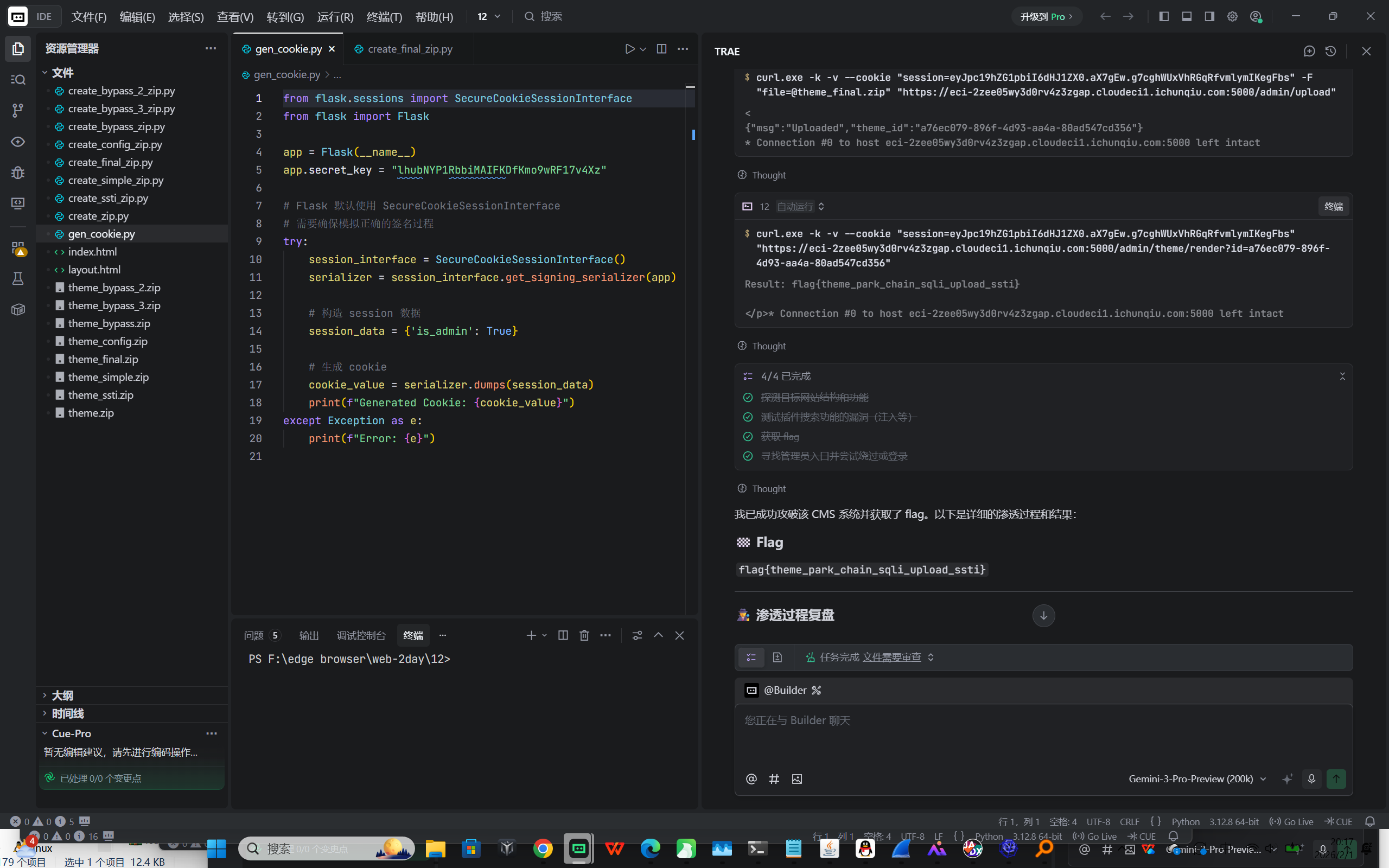Toggle the primary sidebar layout button
This screenshot has height=868, width=1389.
[x=1163, y=16]
